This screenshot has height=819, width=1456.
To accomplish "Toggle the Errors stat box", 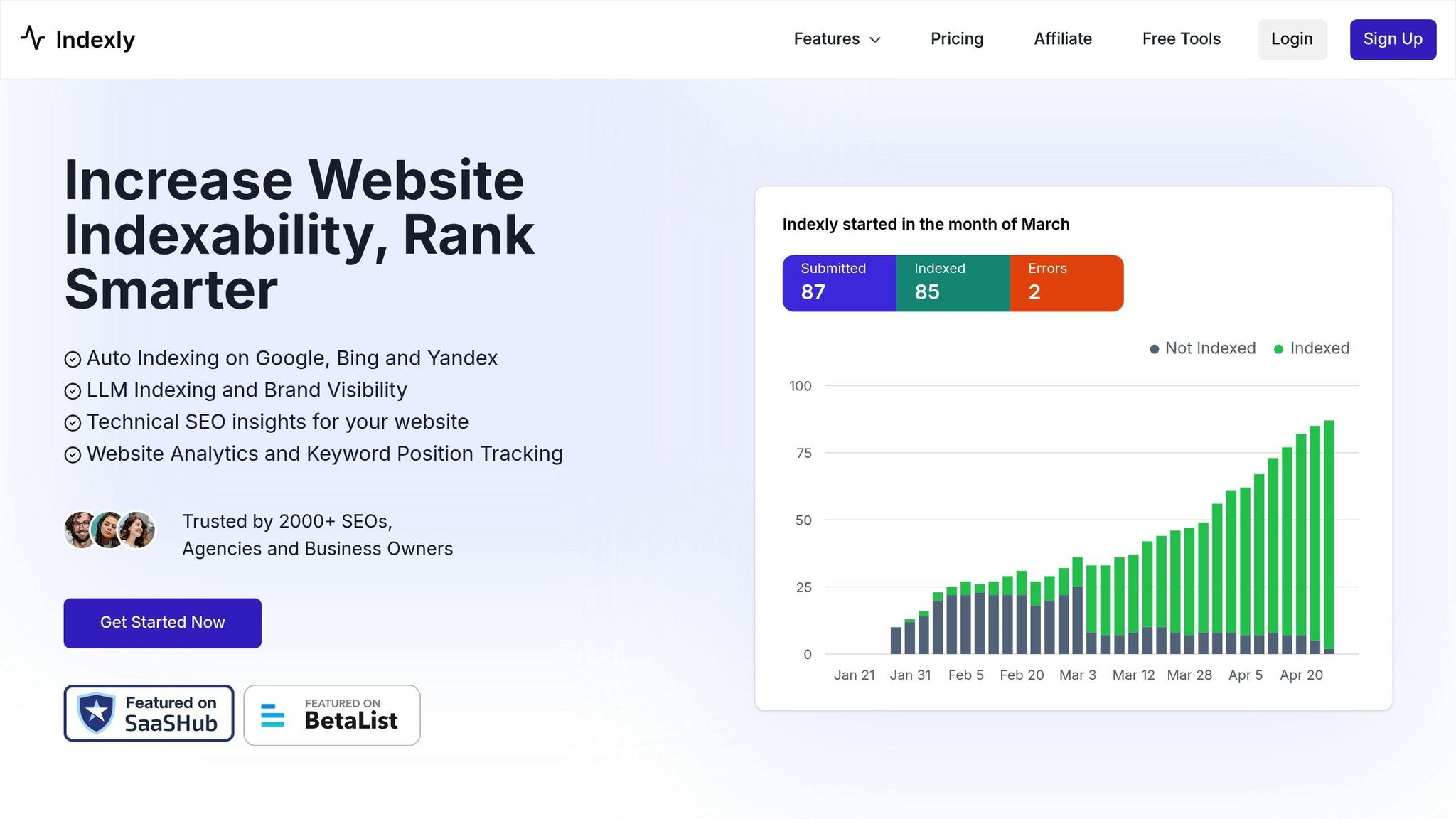I will 1066,282.
